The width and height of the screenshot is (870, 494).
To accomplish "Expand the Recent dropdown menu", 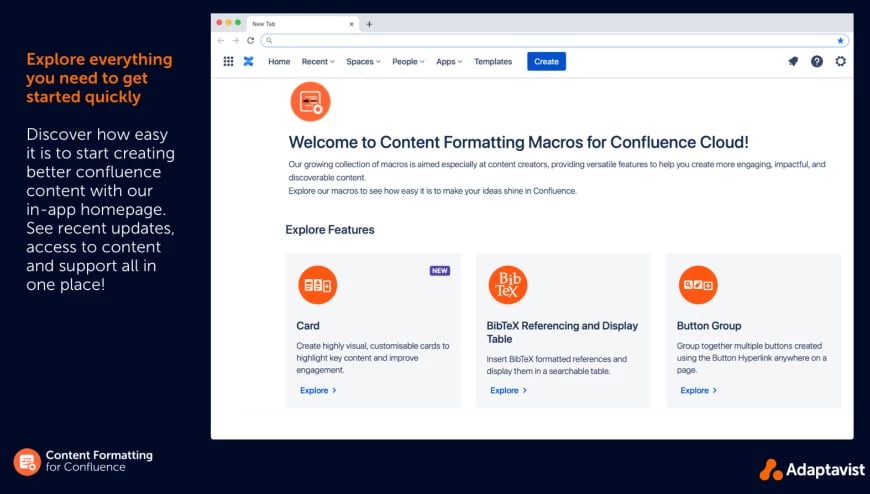I will 318,62.
